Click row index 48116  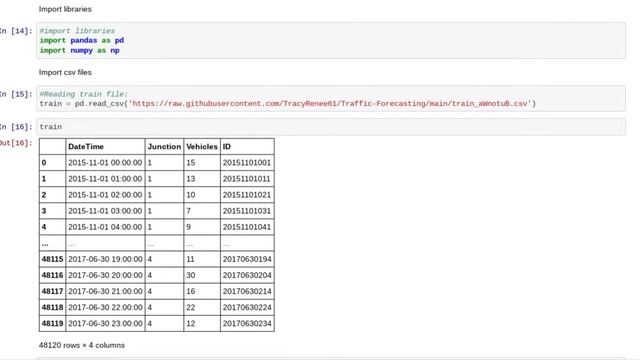[52, 275]
